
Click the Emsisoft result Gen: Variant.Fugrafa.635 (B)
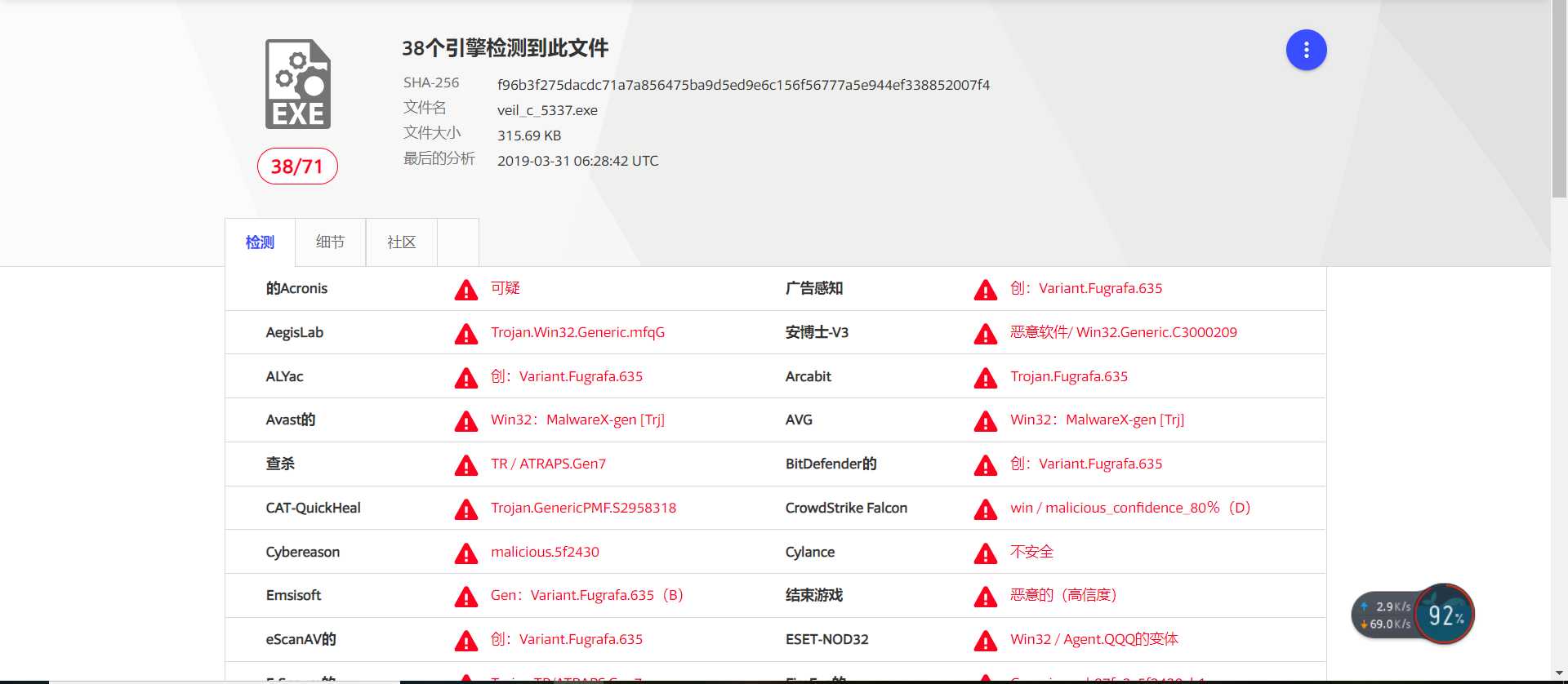pyautogui.click(x=586, y=595)
